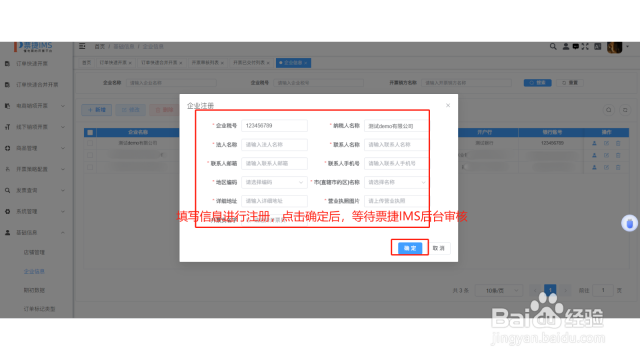Open 订单标记类型 submenu item

(x=39, y=309)
